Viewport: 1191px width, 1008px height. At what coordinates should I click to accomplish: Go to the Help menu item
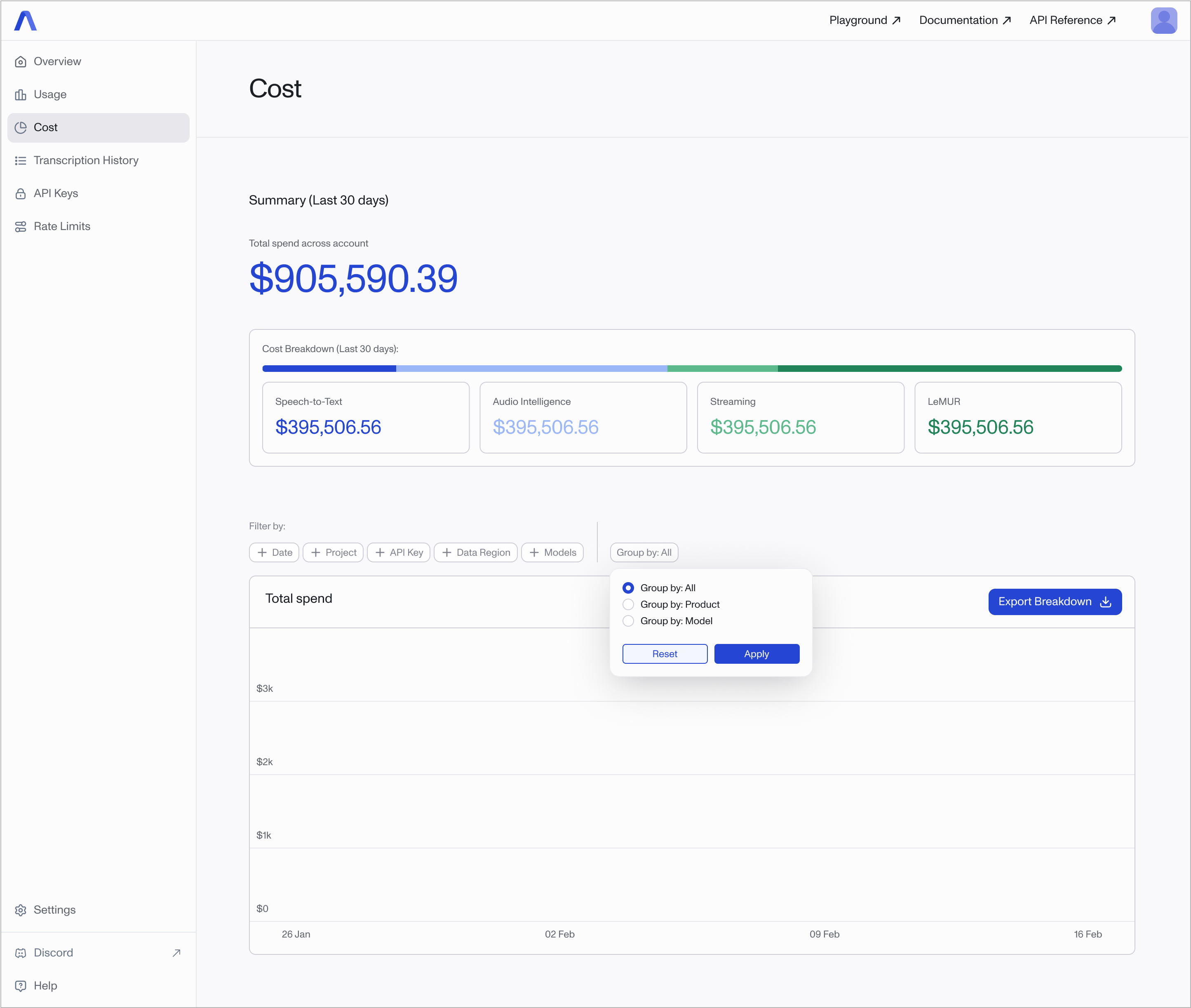tap(45, 986)
